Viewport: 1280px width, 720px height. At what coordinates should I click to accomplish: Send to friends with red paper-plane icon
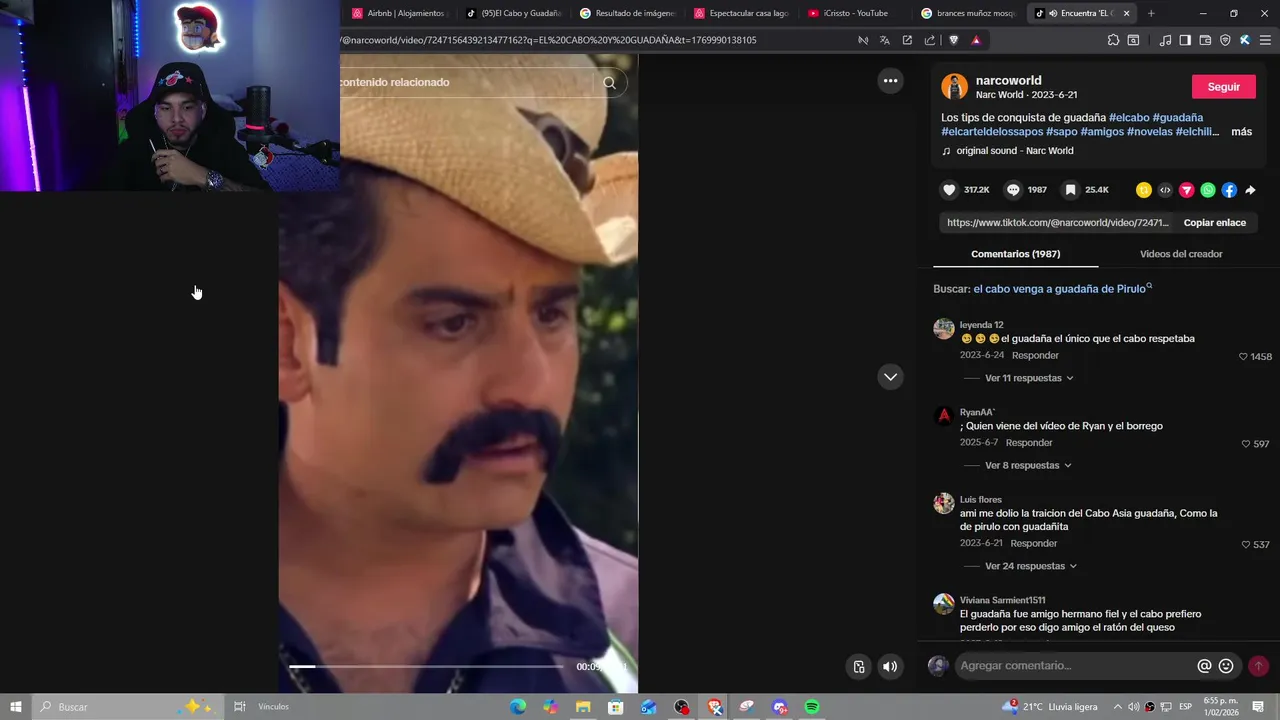(x=1187, y=190)
